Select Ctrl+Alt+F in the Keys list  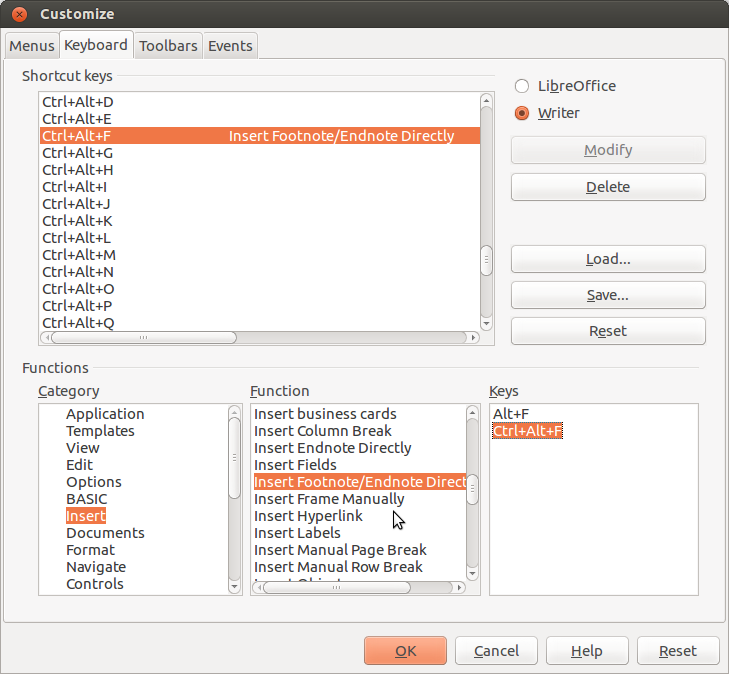point(527,431)
